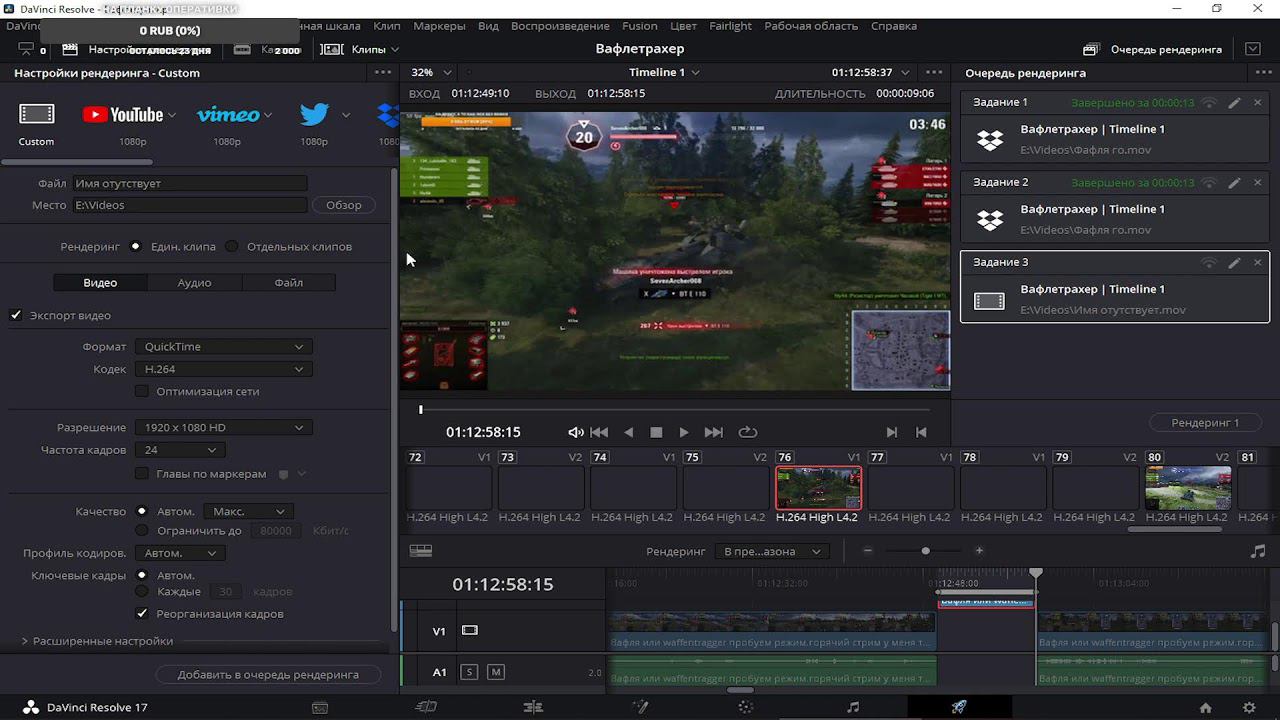
Task: Mute the A1 audio track
Action: click(495, 672)
